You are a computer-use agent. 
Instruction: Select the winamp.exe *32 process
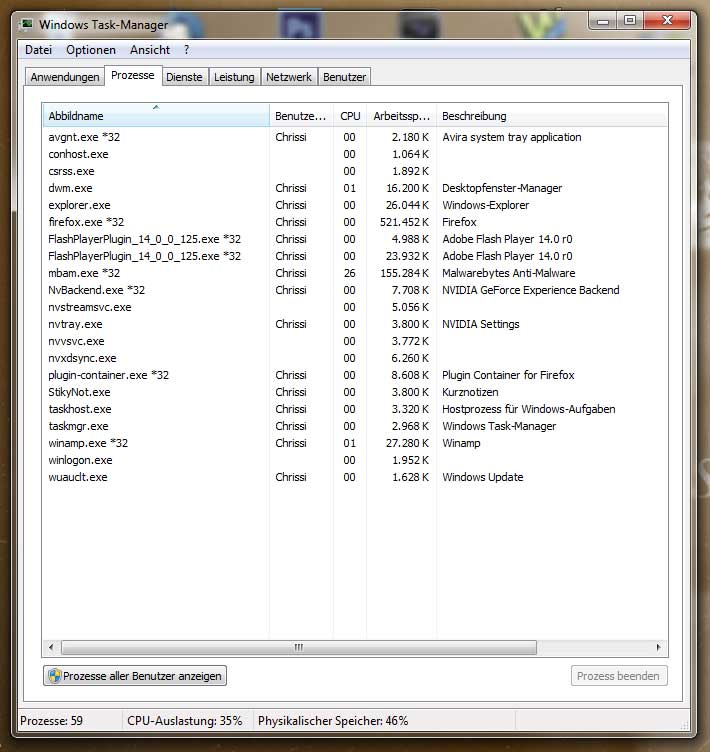[x=355, y=443]
